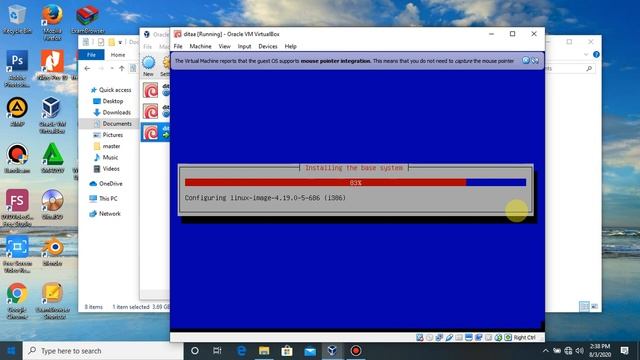Open the Machine menu

200,47
